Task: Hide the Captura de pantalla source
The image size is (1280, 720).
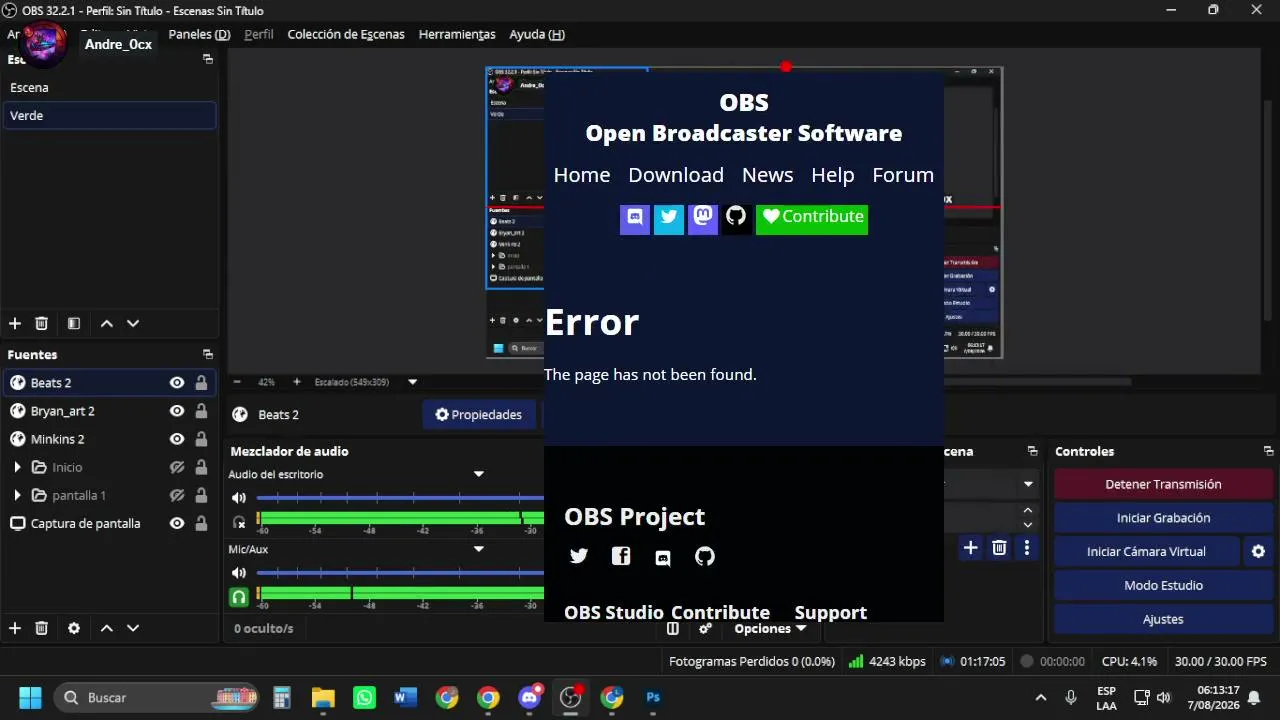Action: [177, 523]
